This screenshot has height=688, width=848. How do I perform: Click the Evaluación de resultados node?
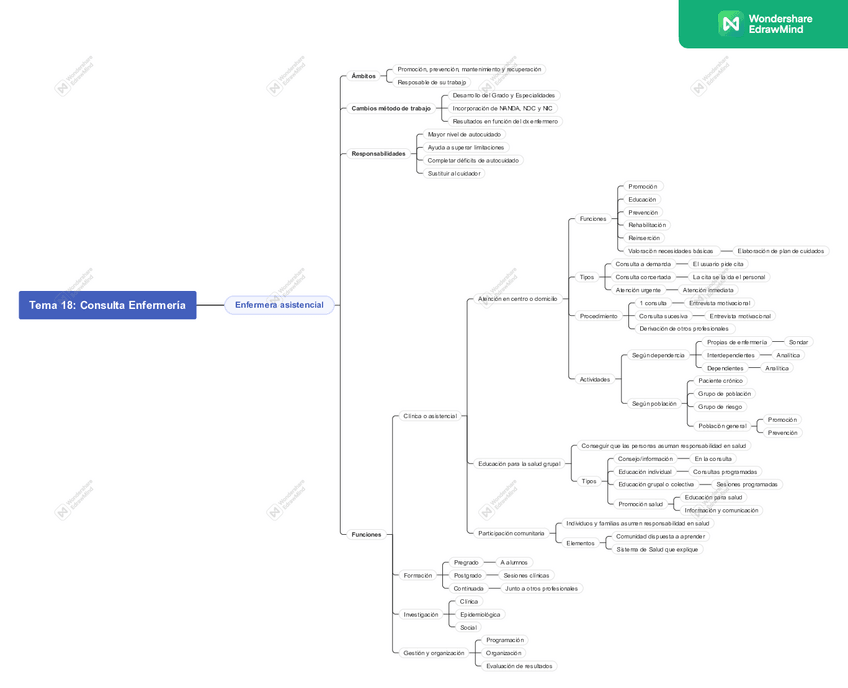point(518,666)
